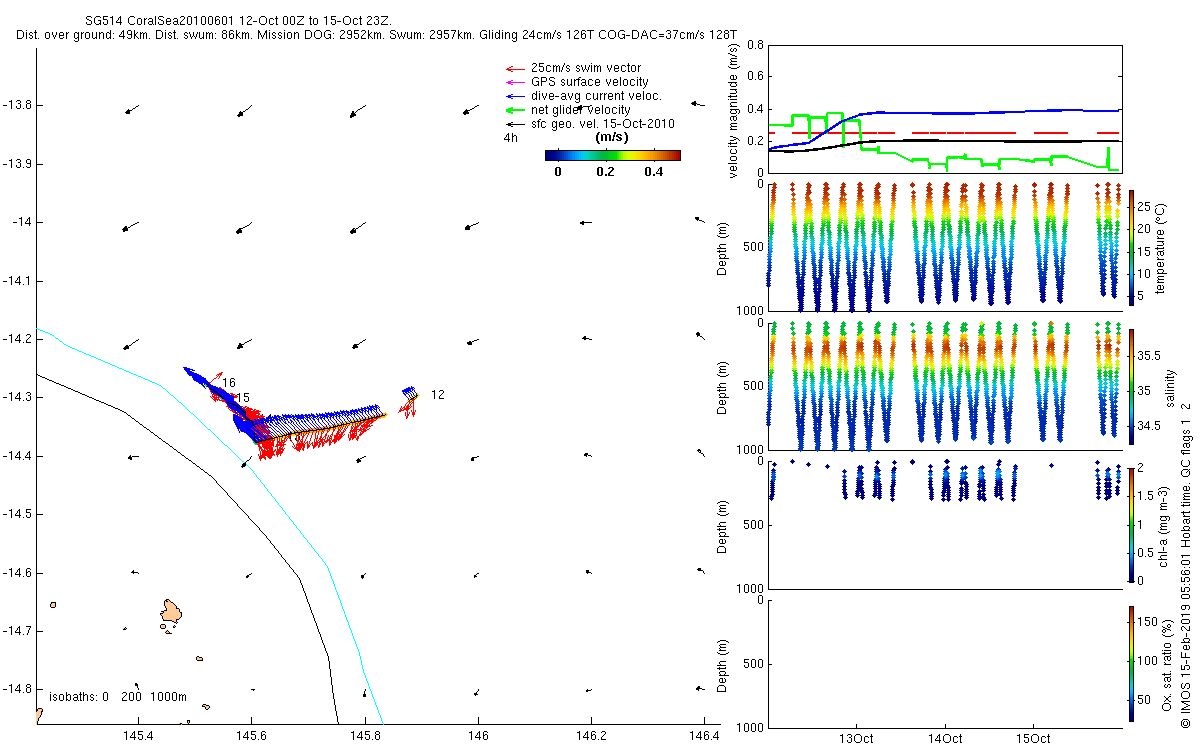Image resolution: width=1200 pixels, height=750 pixels.
Task: Click the largest orange island on the map
Action: click(172, 613)
